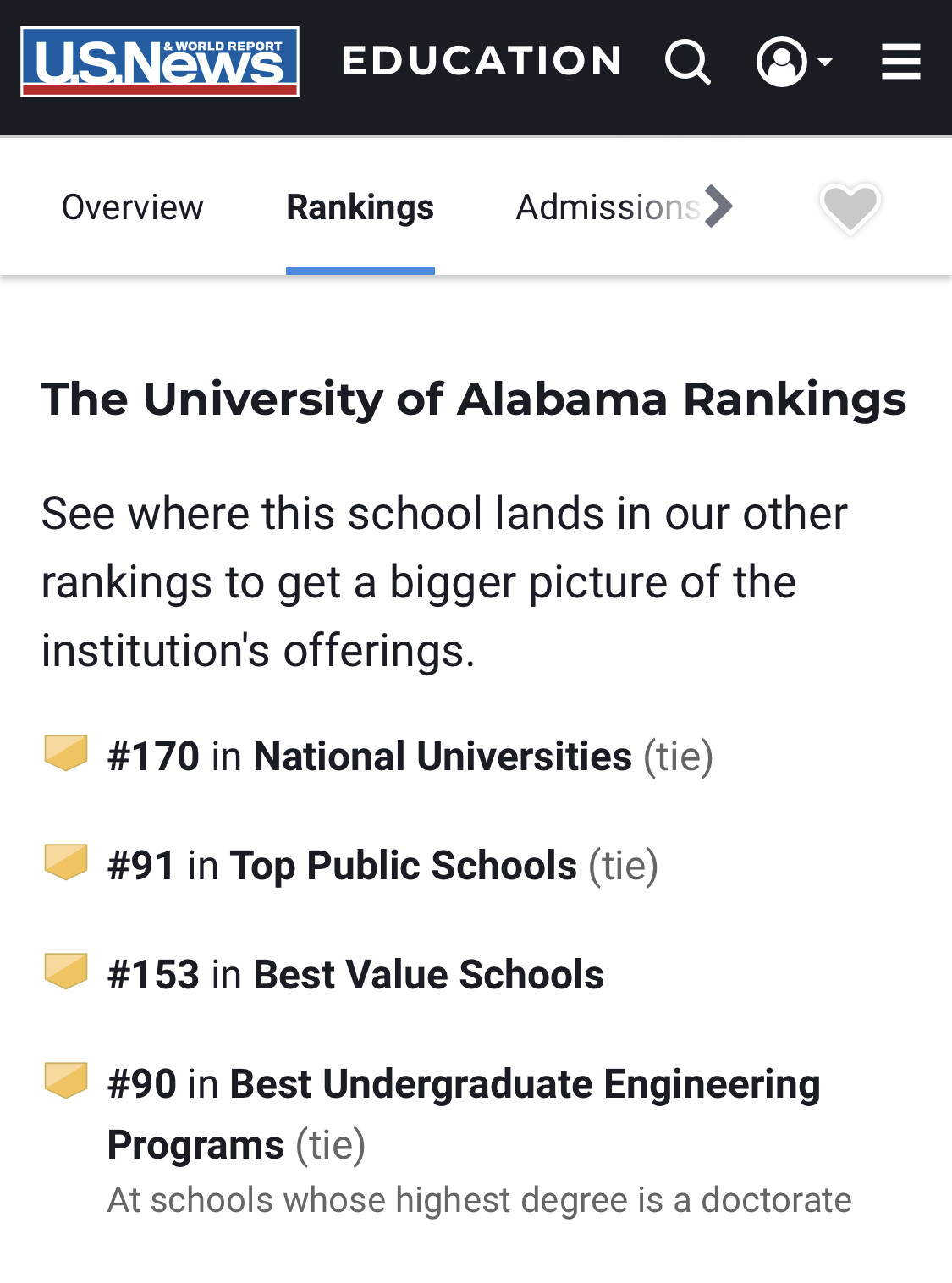Toggle the heart favorite icon
952x1283 pixels.
pos(850,207)
